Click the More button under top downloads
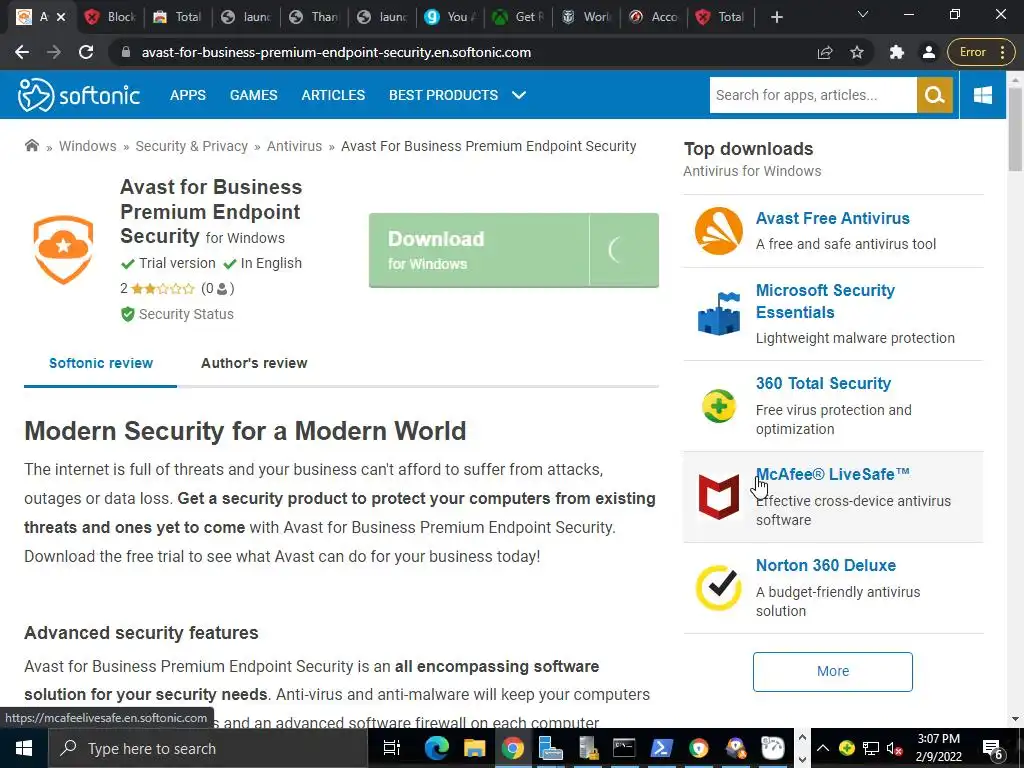The height and width of the screenshot is (768, 1024). 833,671
